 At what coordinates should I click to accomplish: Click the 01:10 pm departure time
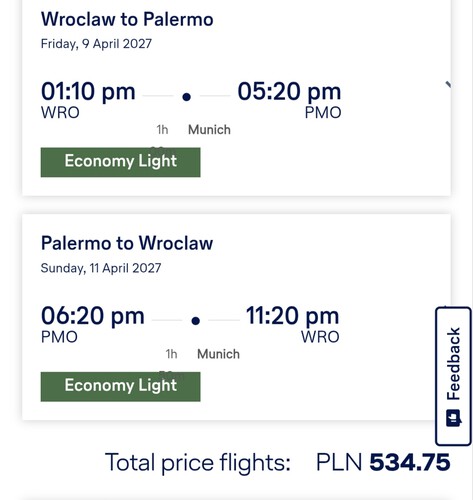(88, 91)
